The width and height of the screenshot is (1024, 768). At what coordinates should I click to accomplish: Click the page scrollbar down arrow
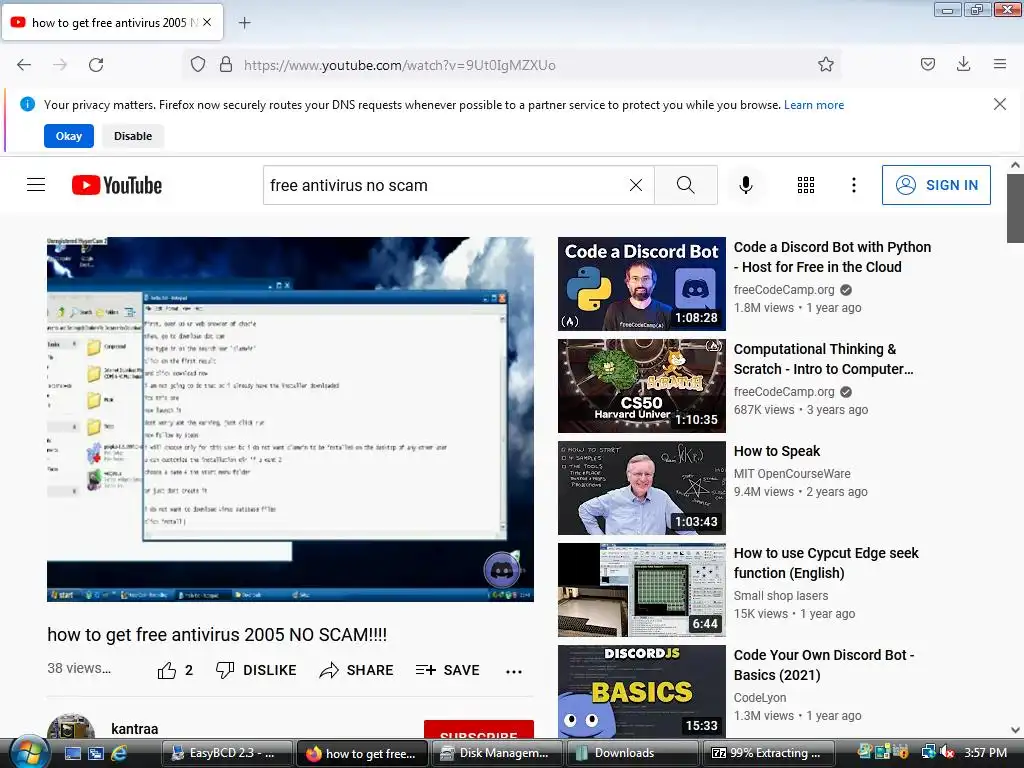coord(1015,730)
